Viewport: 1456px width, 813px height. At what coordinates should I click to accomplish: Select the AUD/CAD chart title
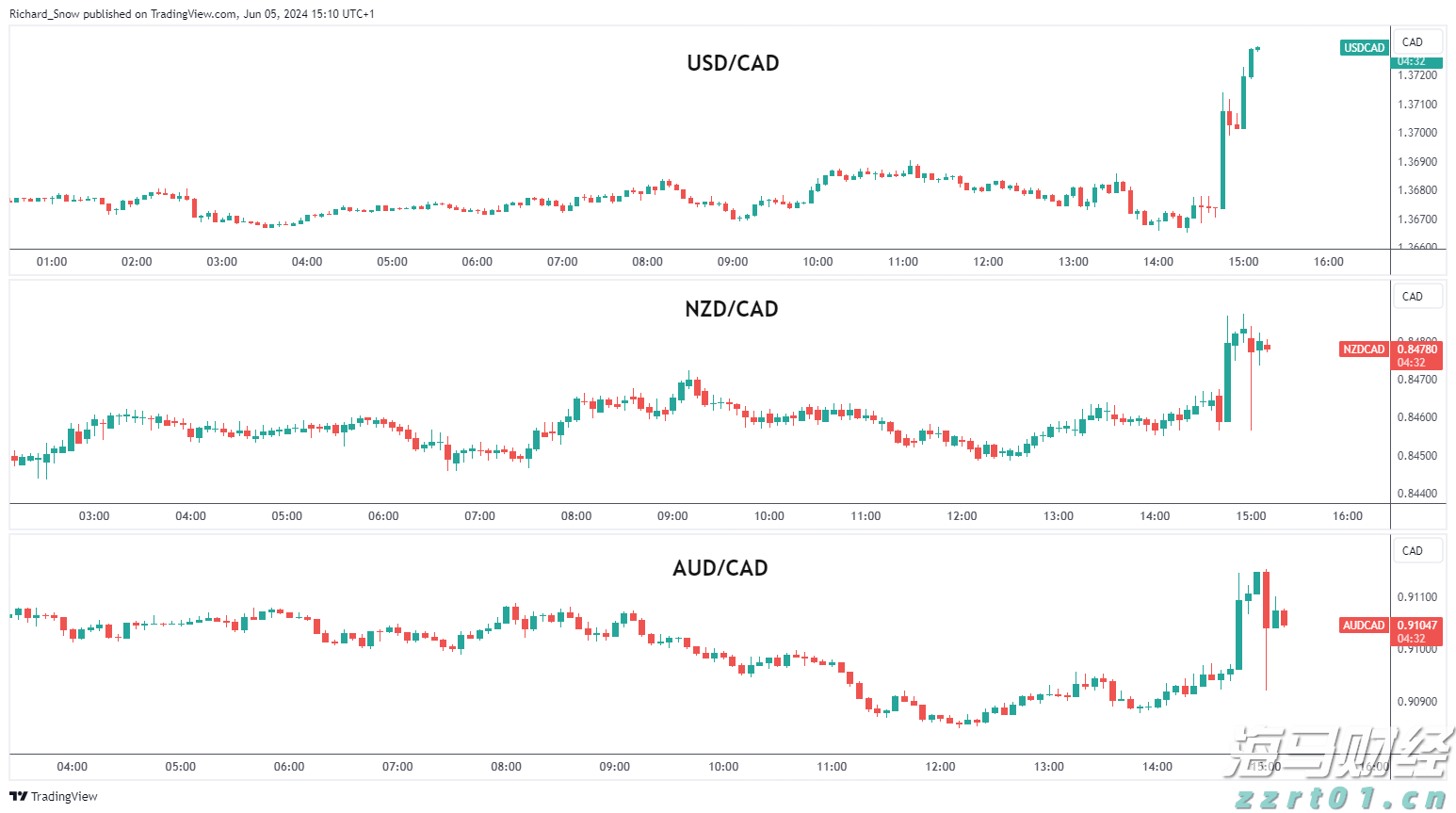(720, 568)
